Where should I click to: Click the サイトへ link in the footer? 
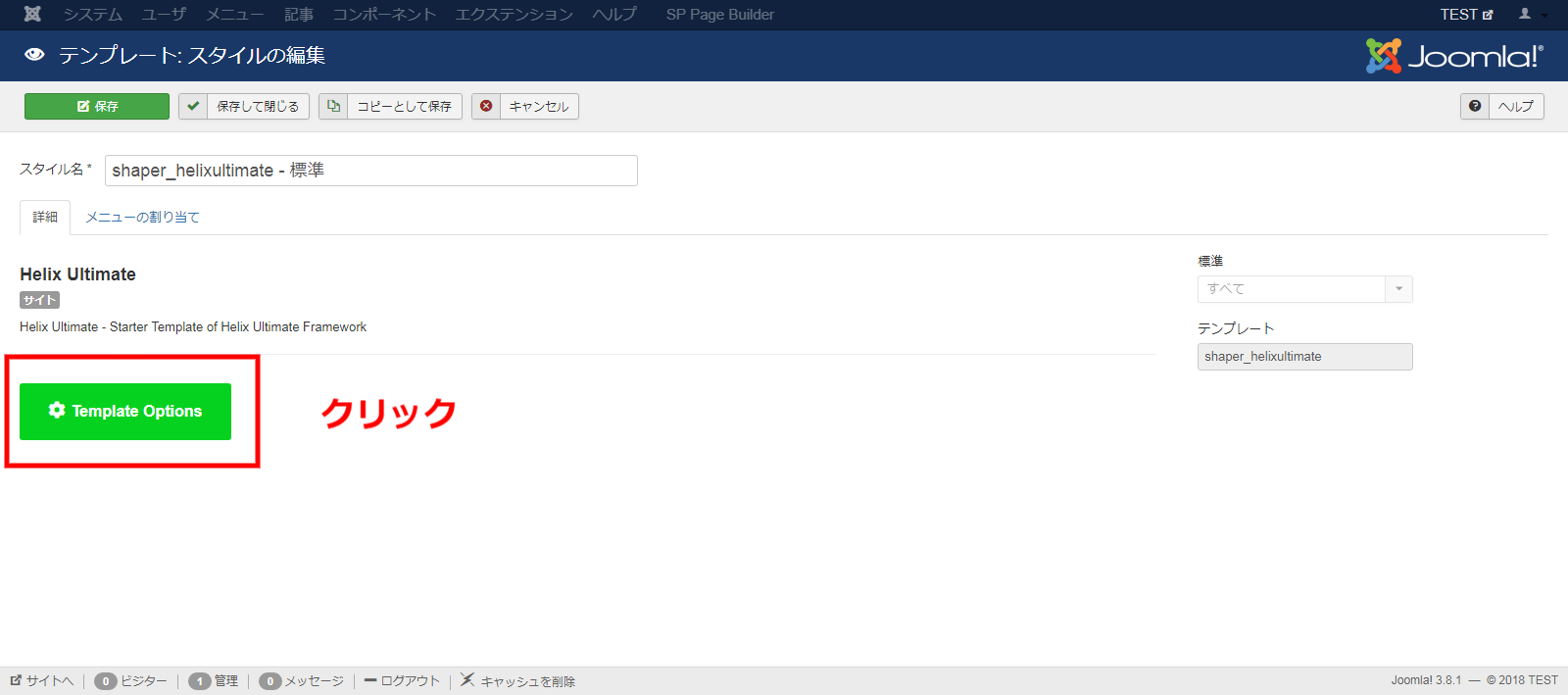tap(49, 681)
